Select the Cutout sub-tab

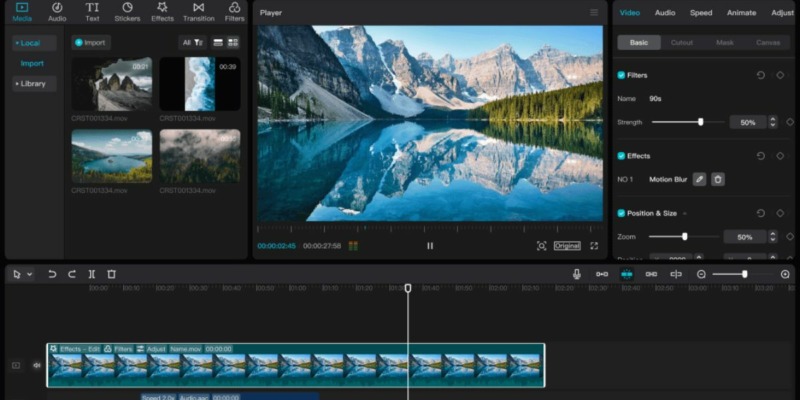(x=682, y=43)
